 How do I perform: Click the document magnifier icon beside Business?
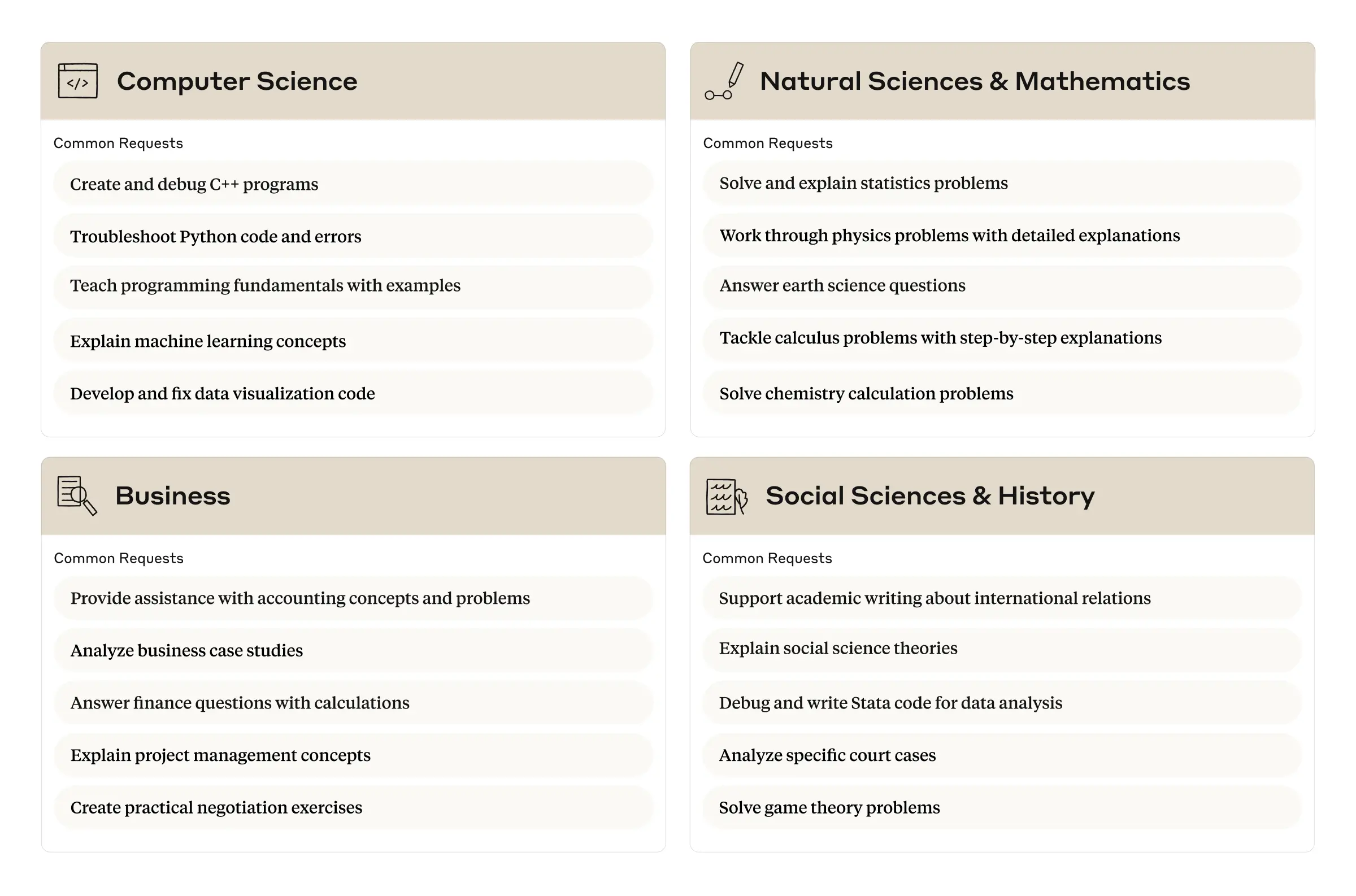click(x=77, y=495)
